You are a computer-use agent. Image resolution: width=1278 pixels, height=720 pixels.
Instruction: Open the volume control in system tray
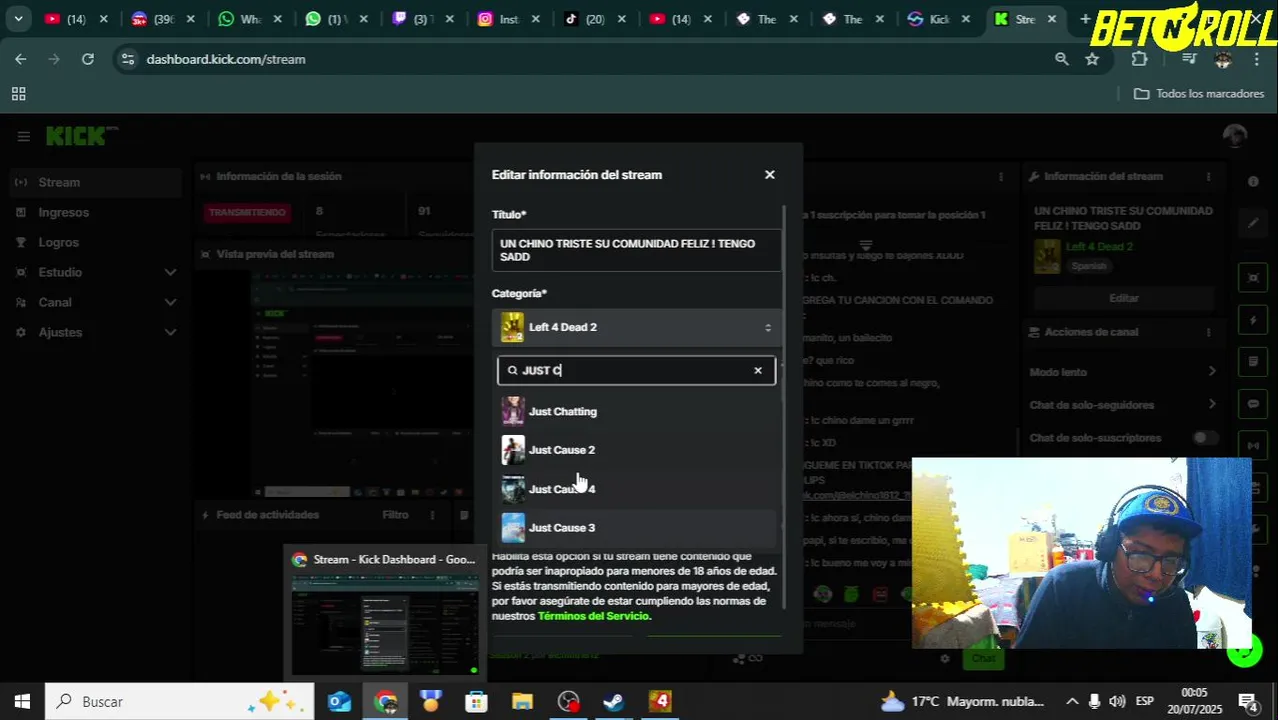pyautogui.click(x=1116, y=702)
